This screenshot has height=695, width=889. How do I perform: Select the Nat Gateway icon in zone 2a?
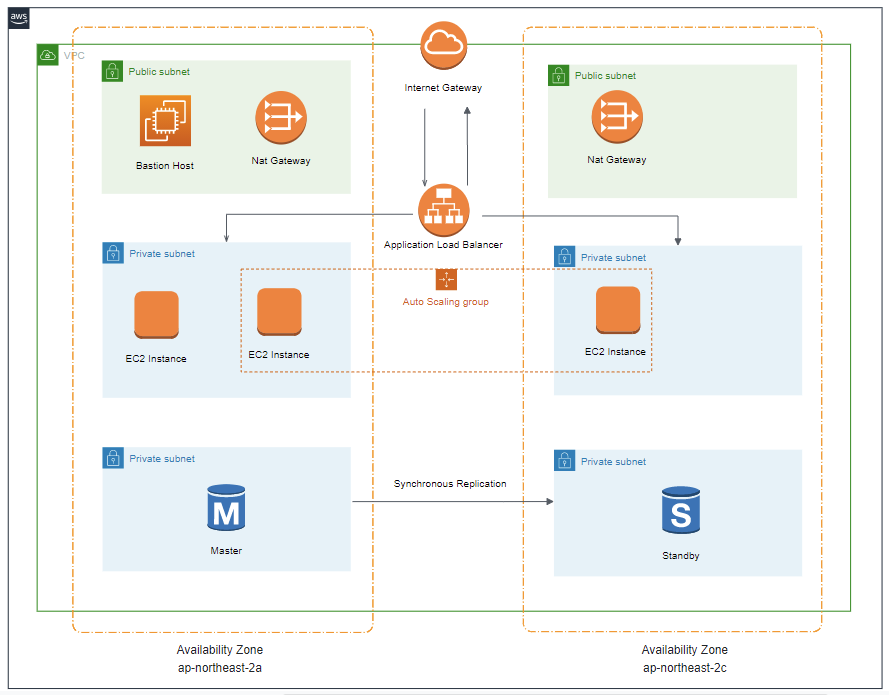point(280,118)
